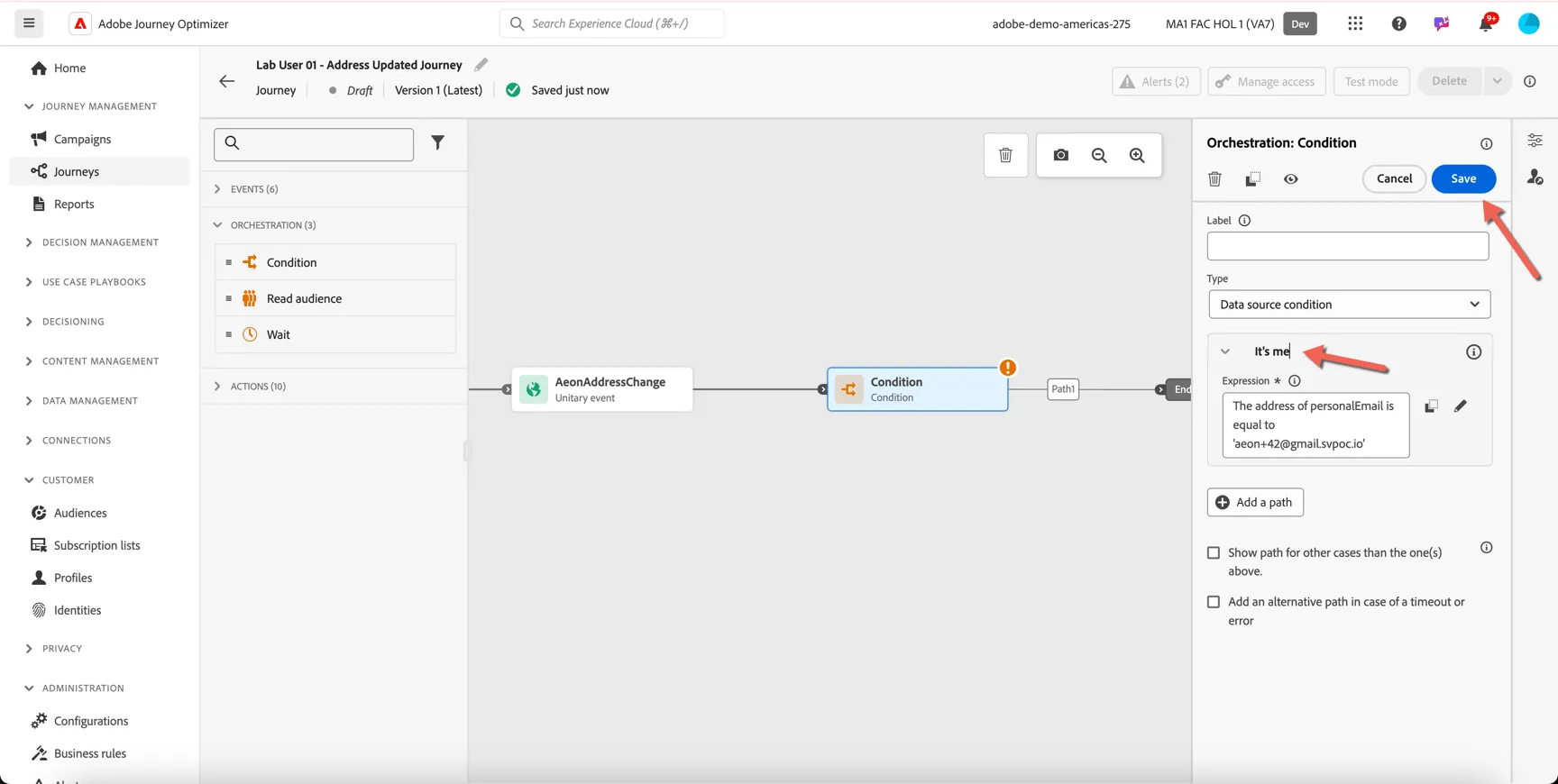
Task: Click the palette filter funnel icon
Action: 437,142
